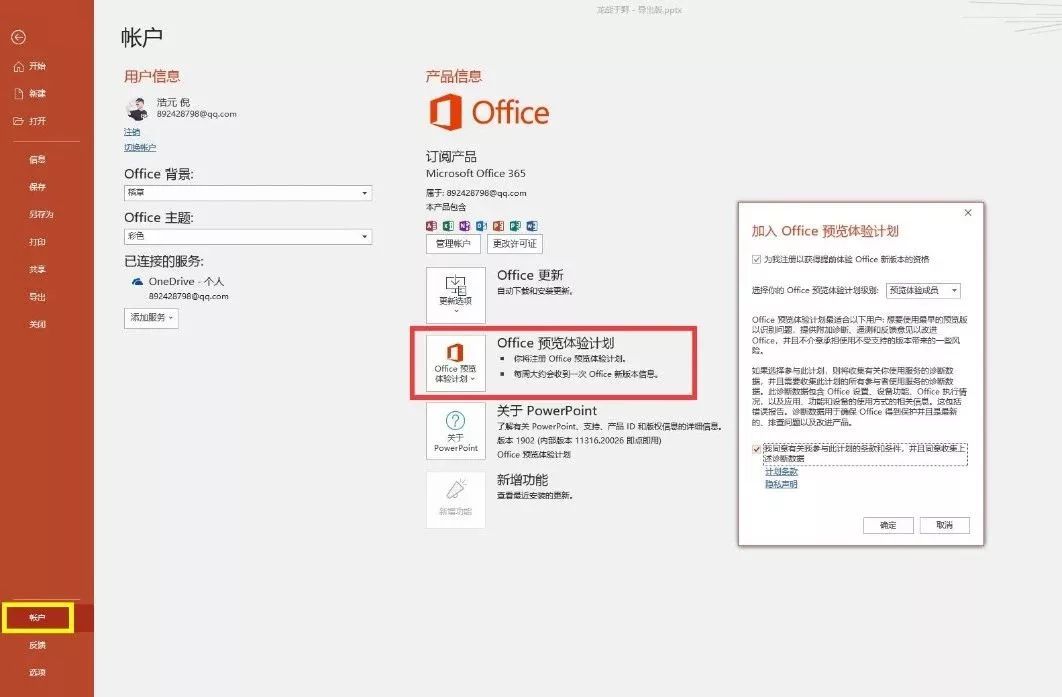Viewport: 1062px width, 697px height.
Task: Click the 注销 (Sign out) link
Action: [x=132, y=132]
